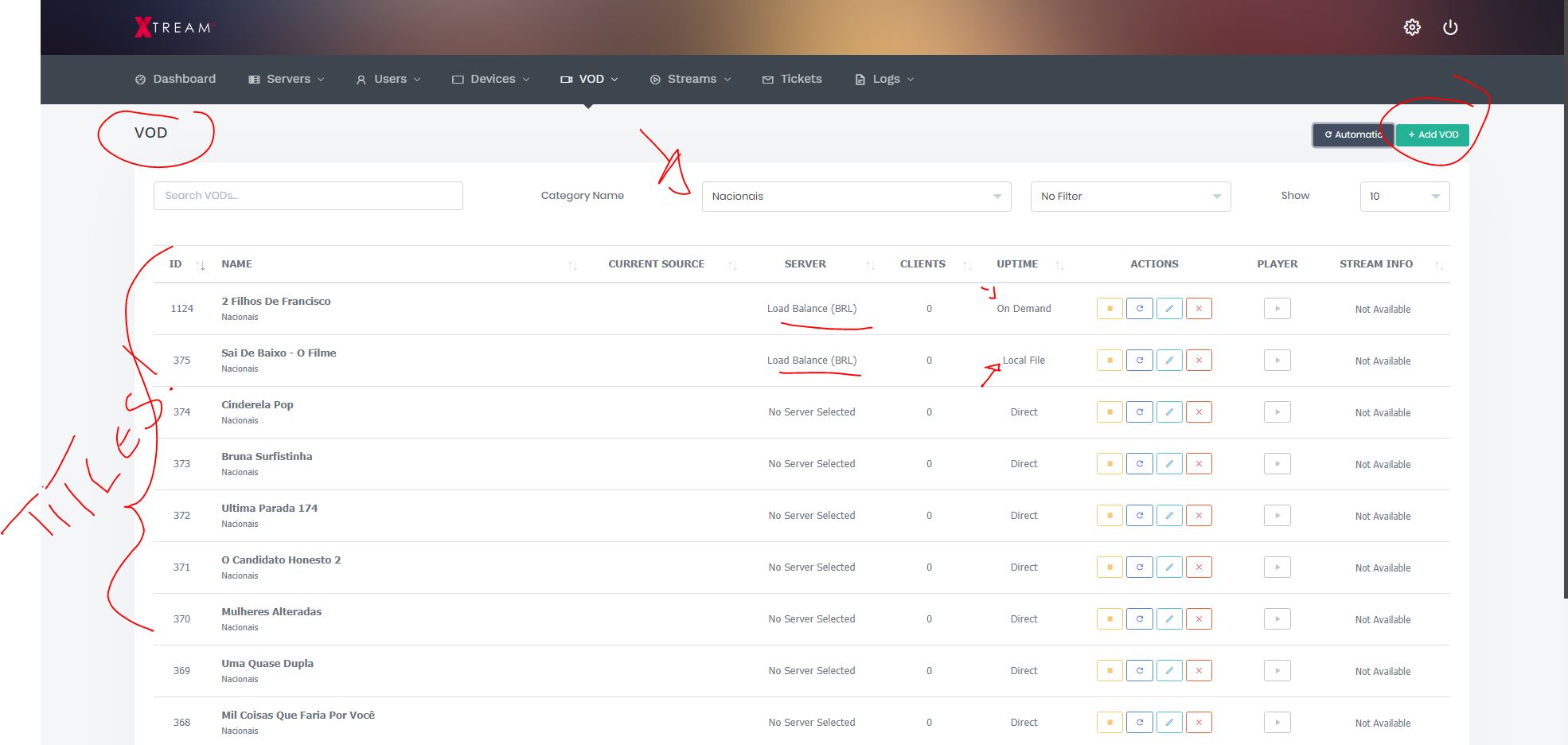The image size is (1568, 745).
Task: Play Sai De Baixo - O Filme
Action: click(1277, 361)
